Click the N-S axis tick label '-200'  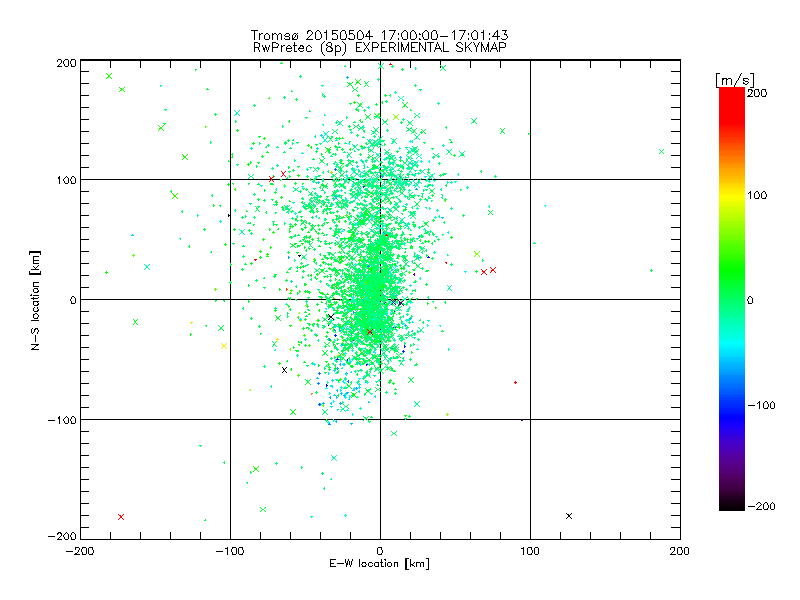62,536
